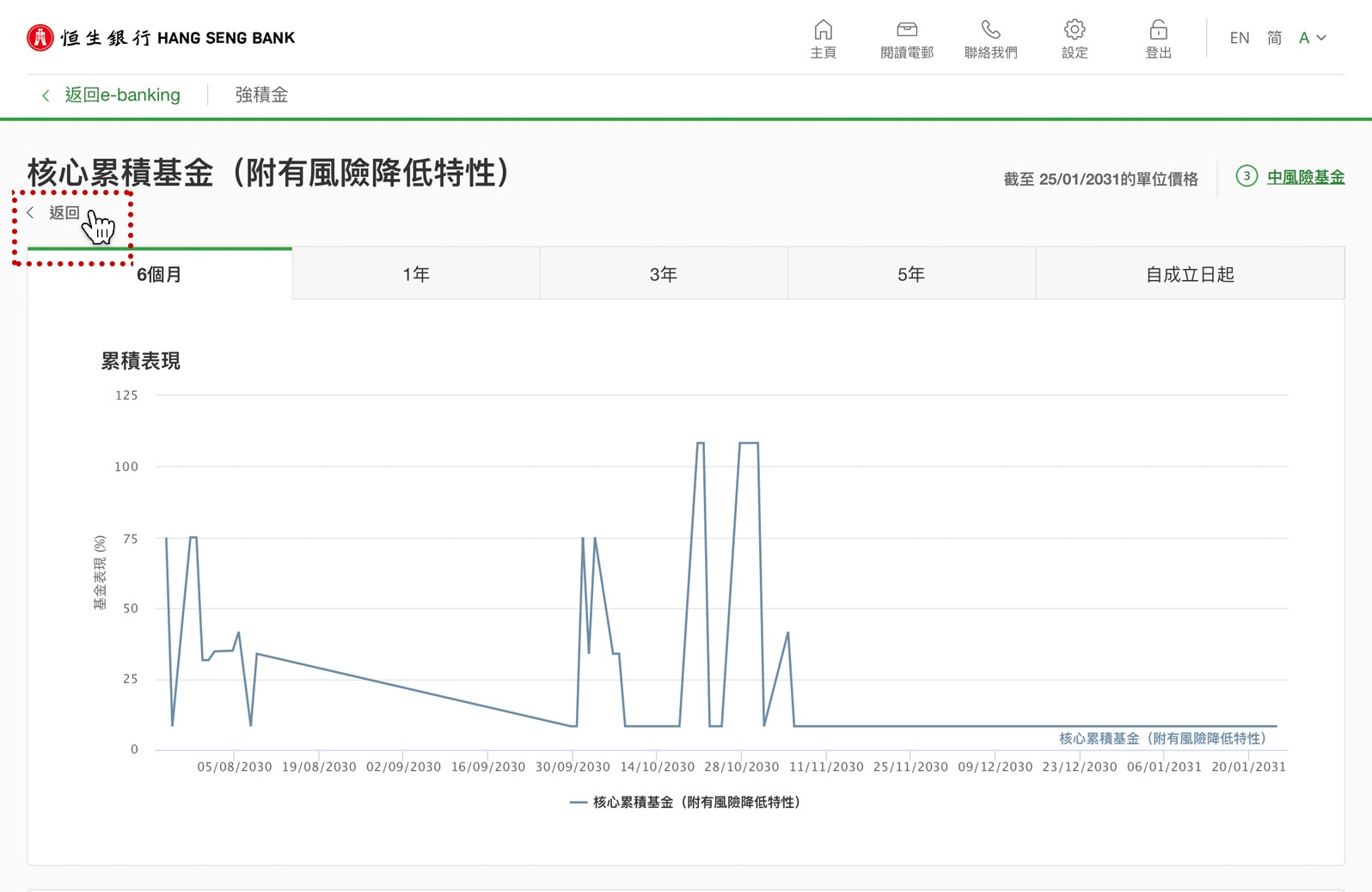The image size is (1372, 892).
Task: Click the x-axis date 28/10/2030
Action: pyautogui.click(x=742, y=767)
